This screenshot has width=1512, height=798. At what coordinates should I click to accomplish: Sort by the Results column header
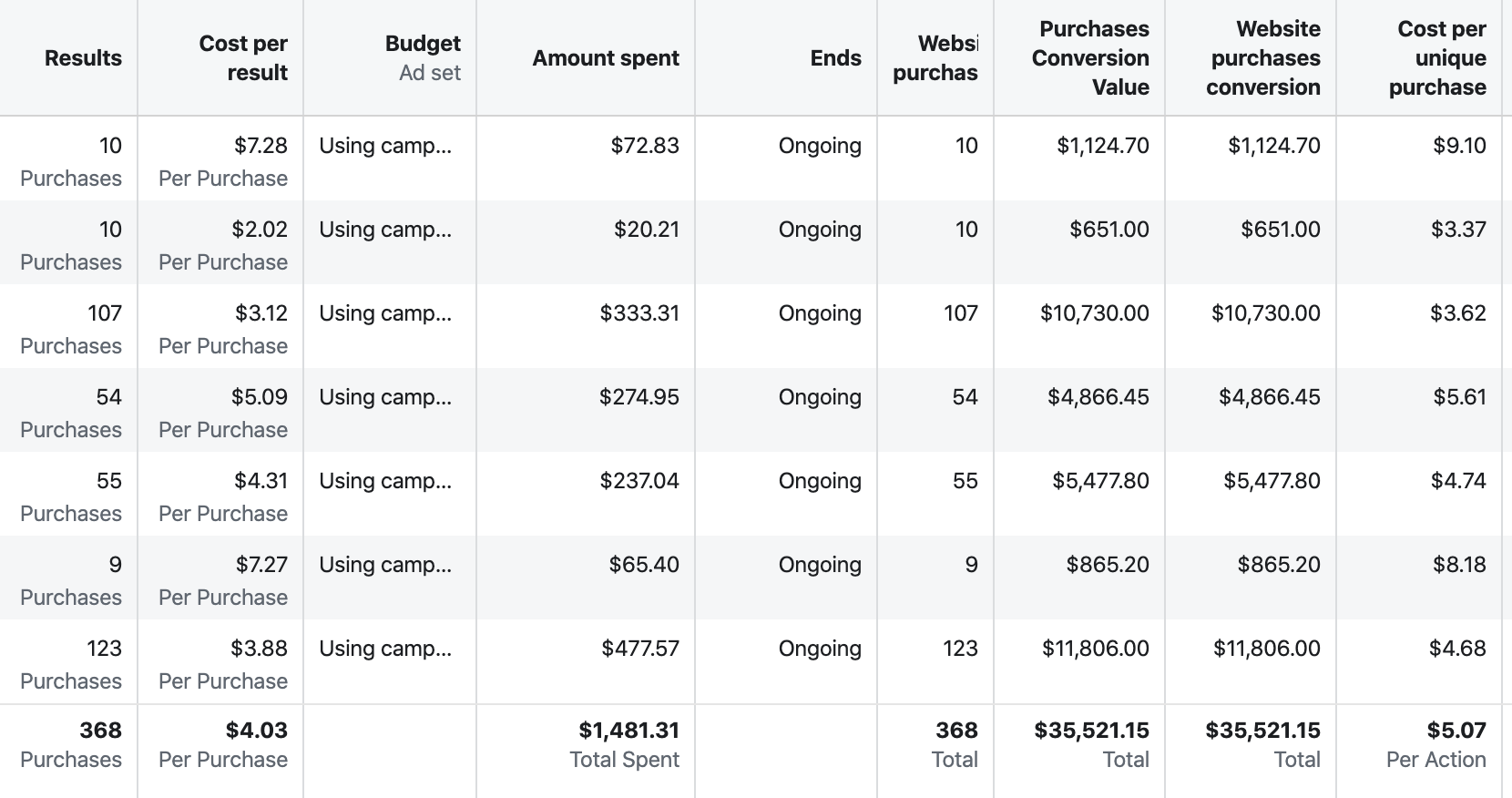(x=83, y=58)
